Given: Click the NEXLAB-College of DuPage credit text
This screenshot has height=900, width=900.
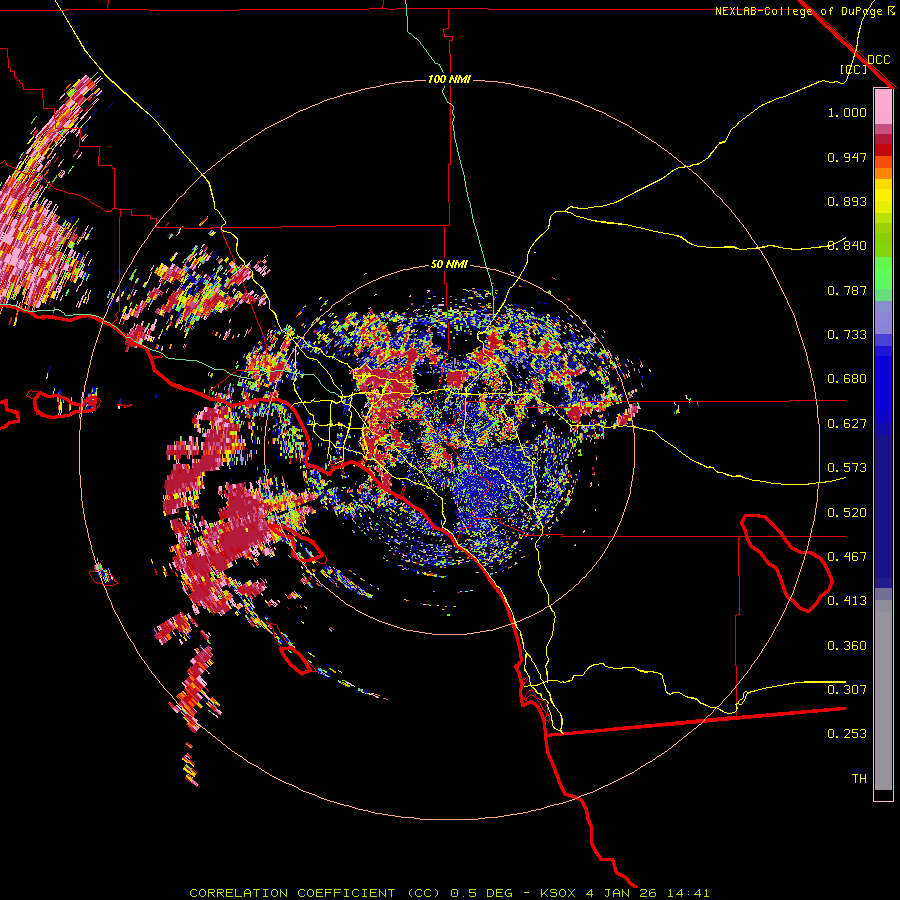Looking at the screenshot, I should pyautogui.click(x=798, y=11).
